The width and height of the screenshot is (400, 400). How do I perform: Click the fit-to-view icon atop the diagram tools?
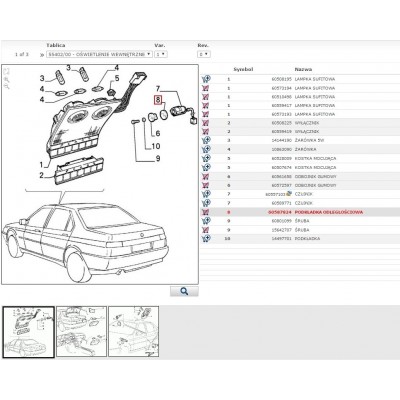point(7,71)
